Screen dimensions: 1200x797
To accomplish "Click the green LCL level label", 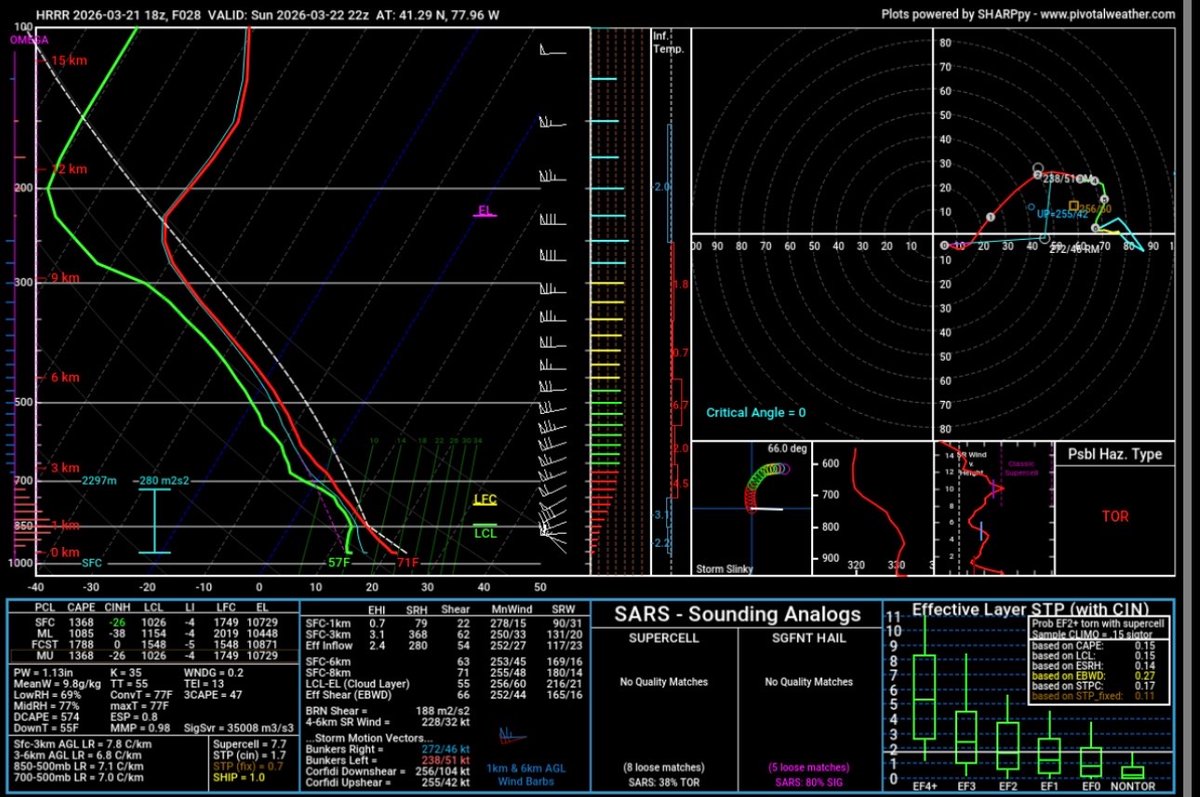I will click(485, 533).
